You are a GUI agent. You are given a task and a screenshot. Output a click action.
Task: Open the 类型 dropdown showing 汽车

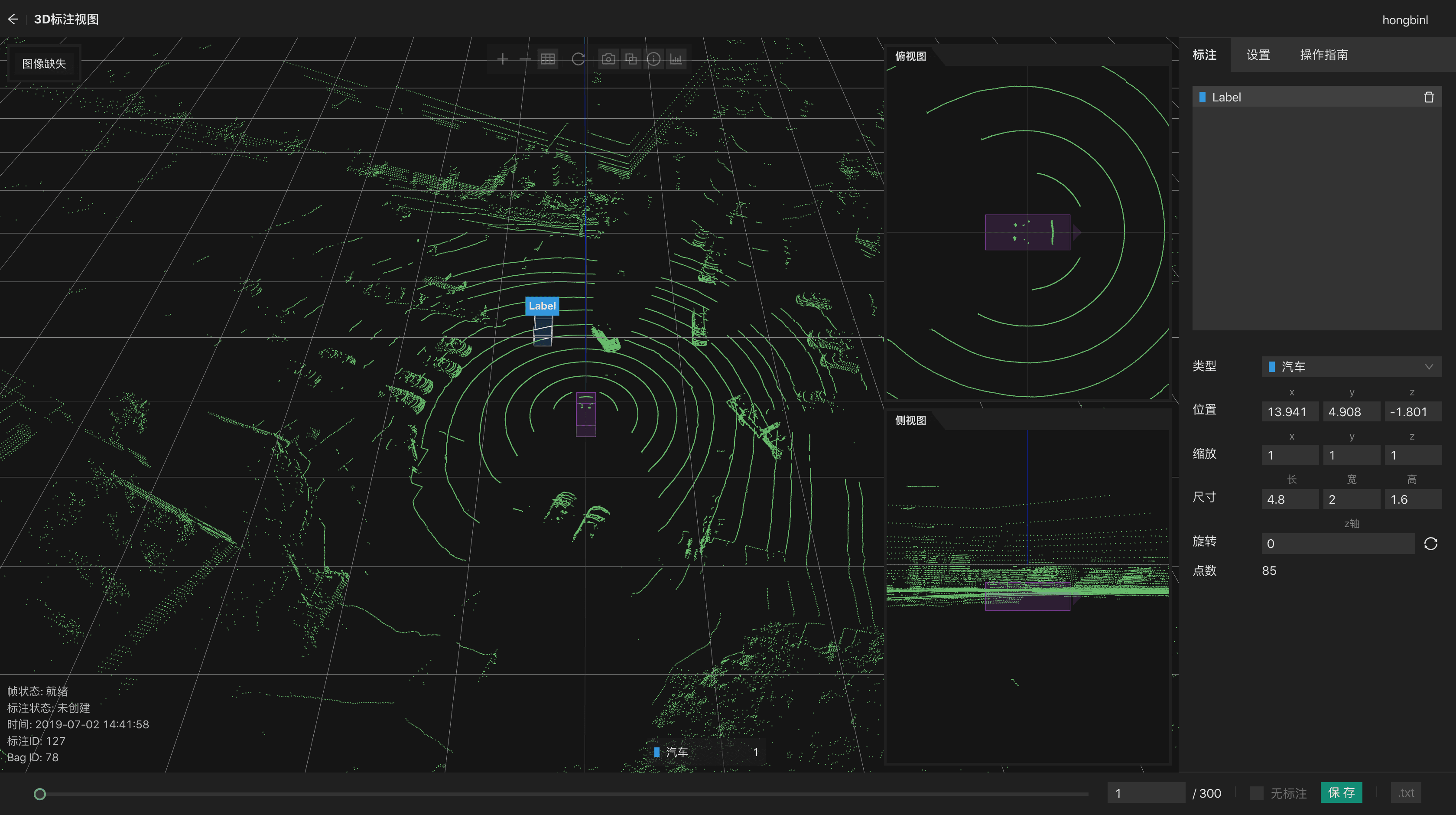tap(1352, 366)
